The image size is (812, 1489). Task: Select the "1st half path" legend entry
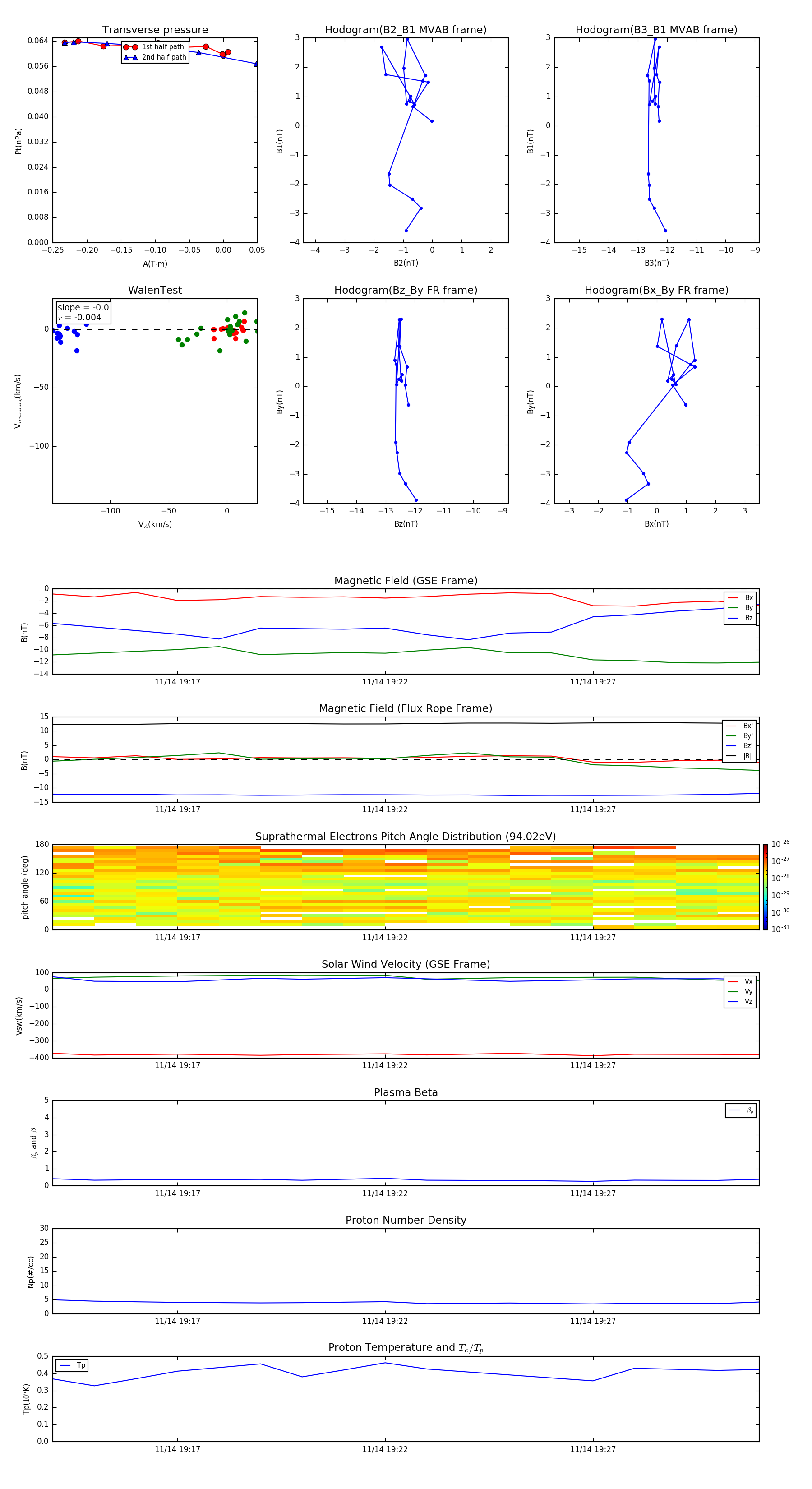154,47
